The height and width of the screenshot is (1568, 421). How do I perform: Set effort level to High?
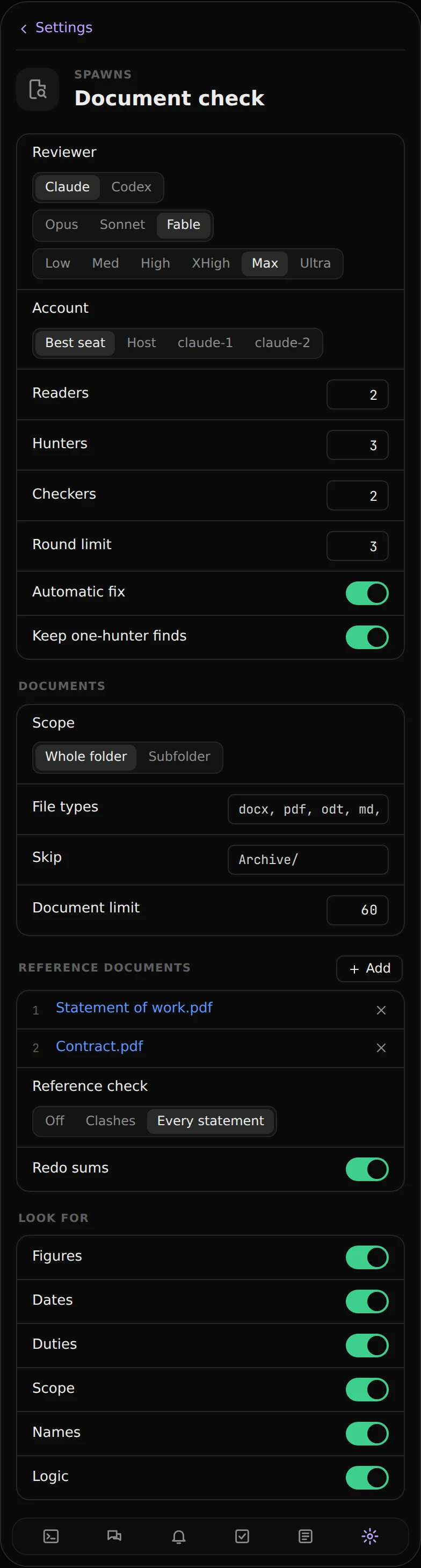click(155, 263)
